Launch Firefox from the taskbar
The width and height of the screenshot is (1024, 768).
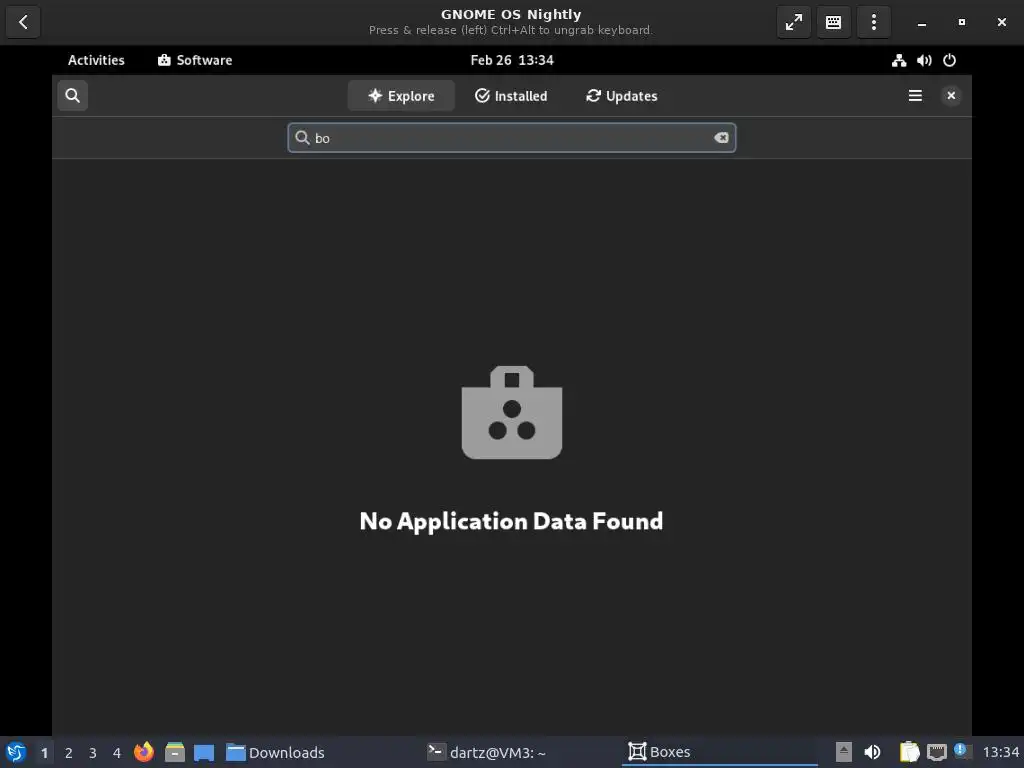[144, 752]
